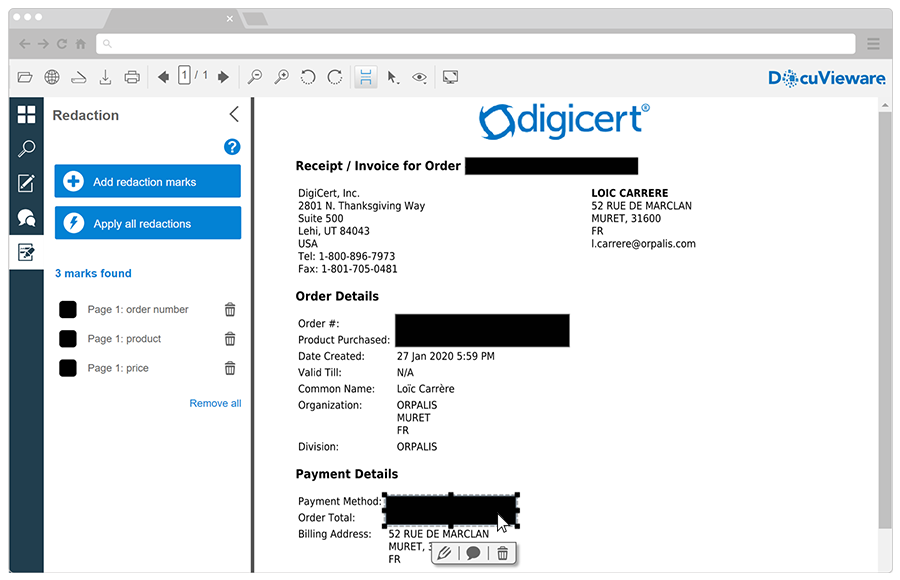900x580 pixels.
Task: Click the fullscreen display icon
Action: coord(451,77)
